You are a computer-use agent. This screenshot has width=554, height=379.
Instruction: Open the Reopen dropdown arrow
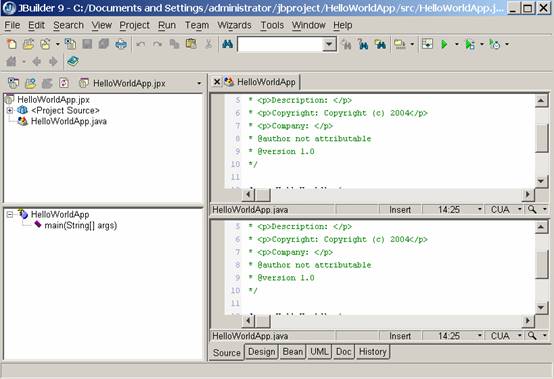coord(58,45)
